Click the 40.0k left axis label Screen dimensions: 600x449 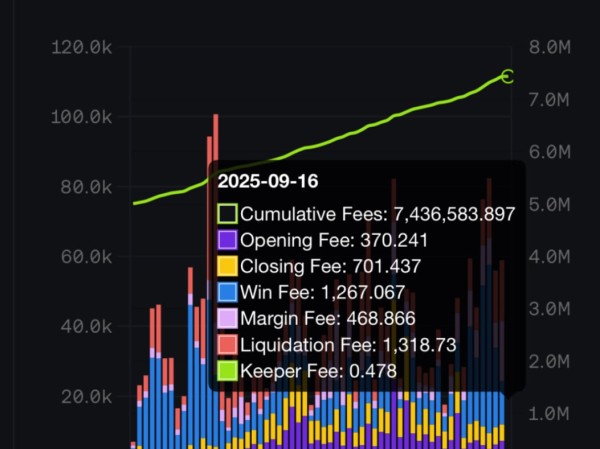coord(86,327)
